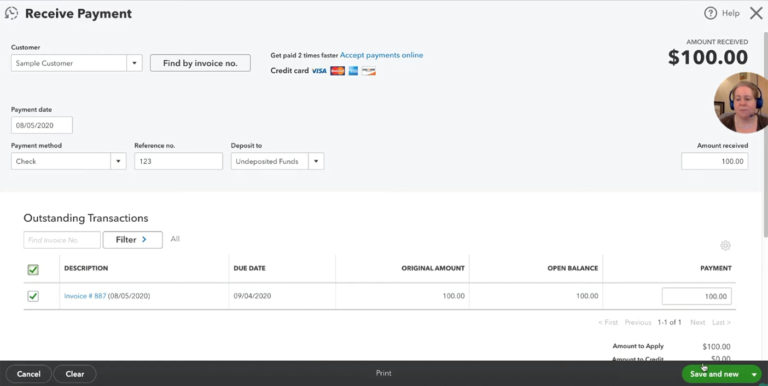This screenshot has width=768, height=386.
Task: Click into the Reference no. field
Action: [x=178, y=161]
